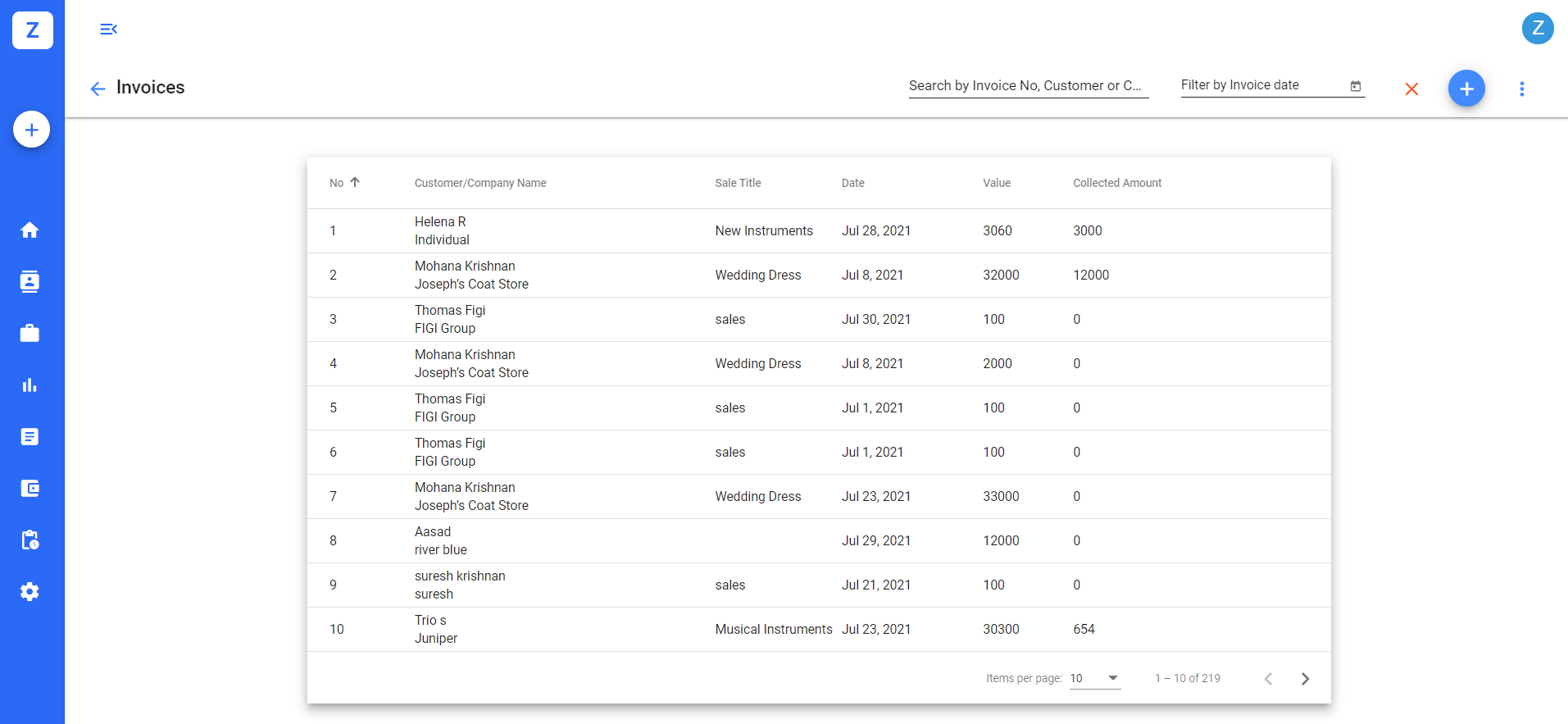Click the value 30300 cell
This screenshot has width=1568, height=724.
pyautogui.click(x=1001, y=630)
